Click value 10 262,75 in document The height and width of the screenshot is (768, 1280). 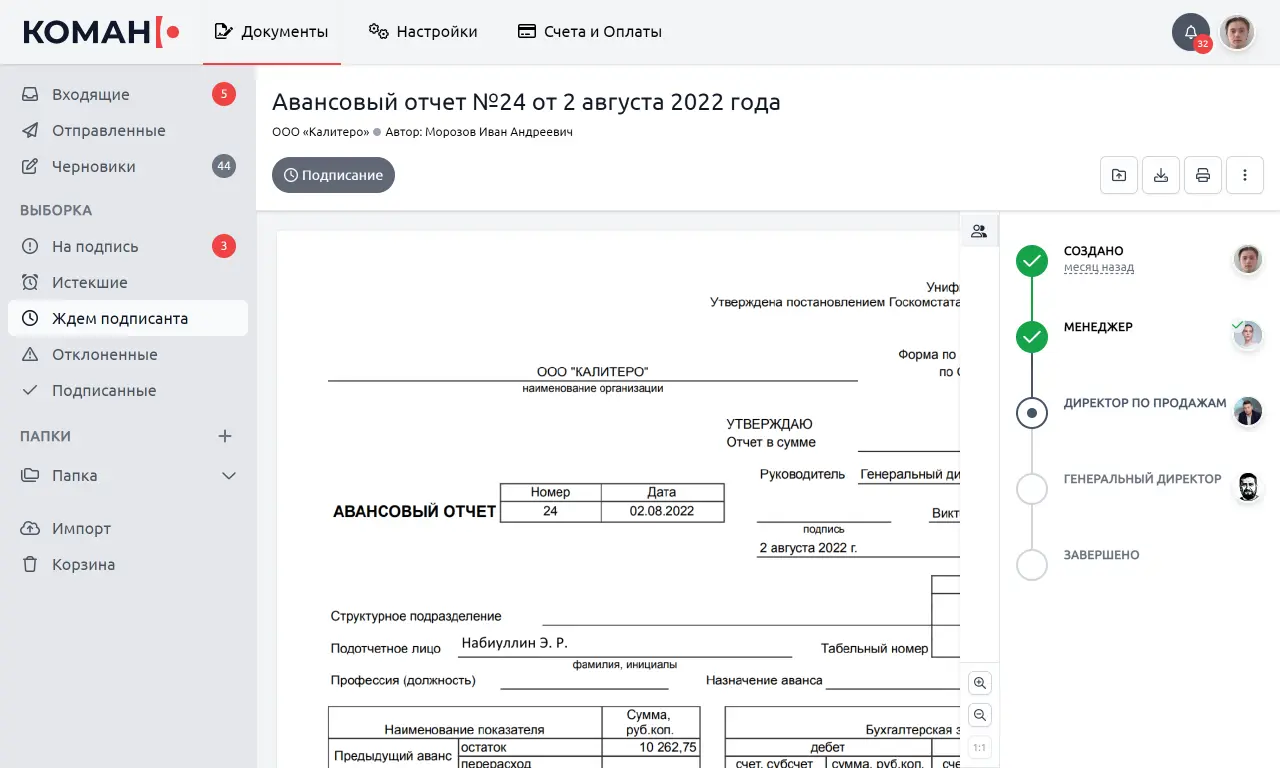(668, 747)
